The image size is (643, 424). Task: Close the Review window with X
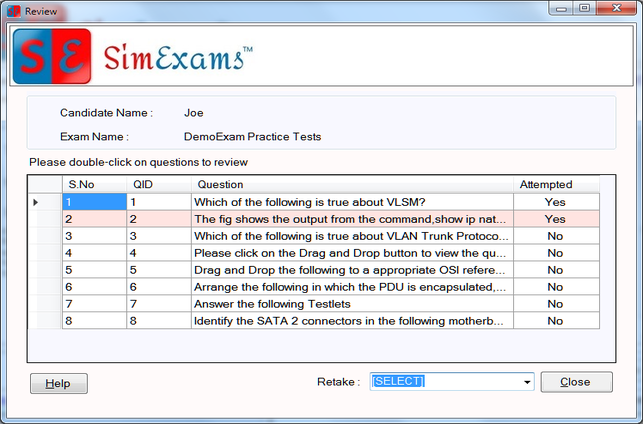click(x=616, y=8)
